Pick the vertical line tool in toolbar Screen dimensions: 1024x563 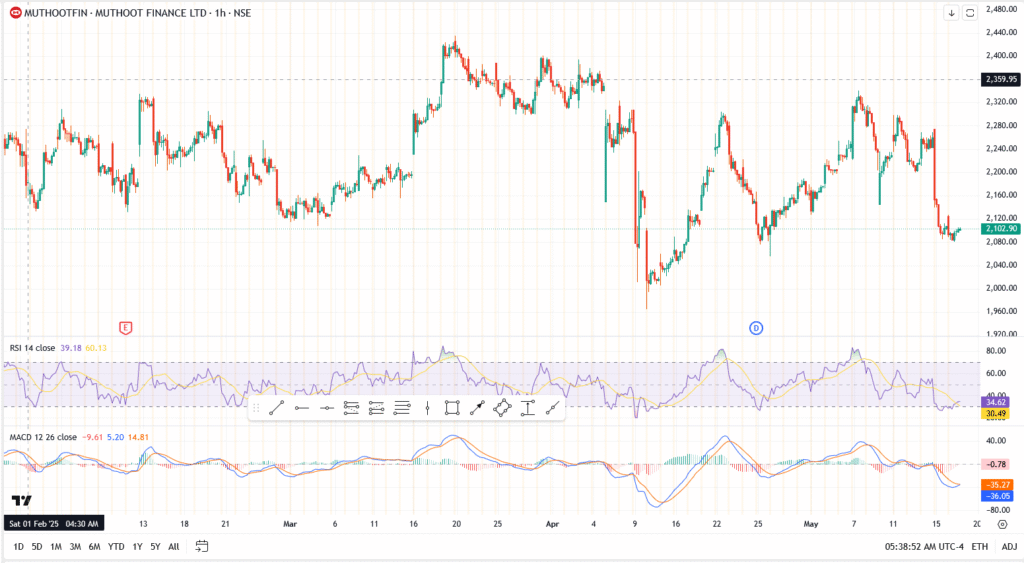(x=427, y=407)
